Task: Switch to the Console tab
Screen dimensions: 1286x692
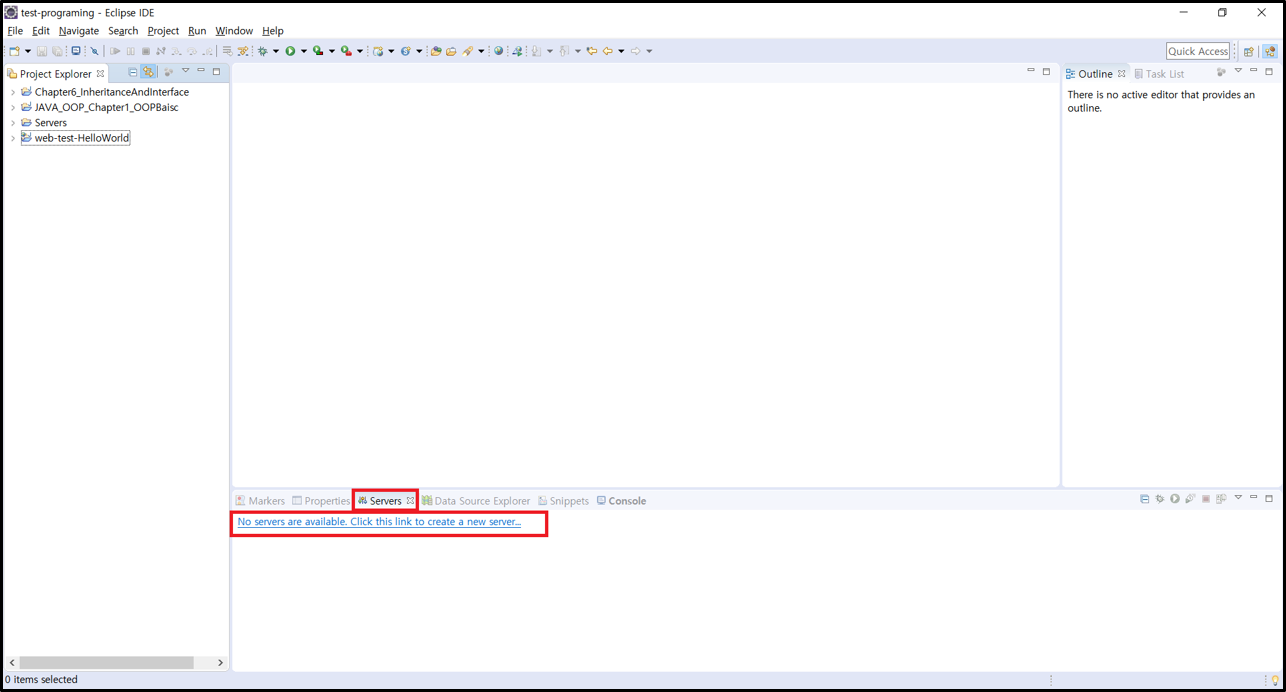Action: tap(621, 501)
